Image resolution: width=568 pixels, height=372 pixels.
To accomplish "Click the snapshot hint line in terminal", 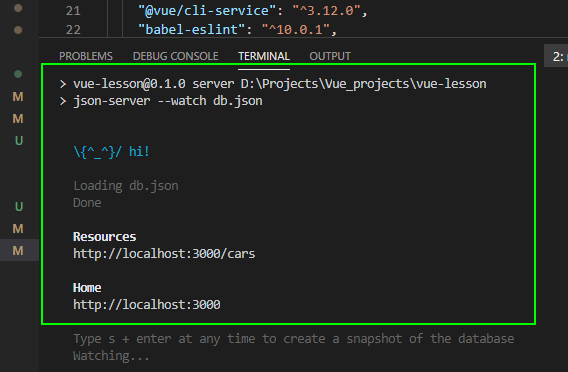I will (x=294, y=339).
